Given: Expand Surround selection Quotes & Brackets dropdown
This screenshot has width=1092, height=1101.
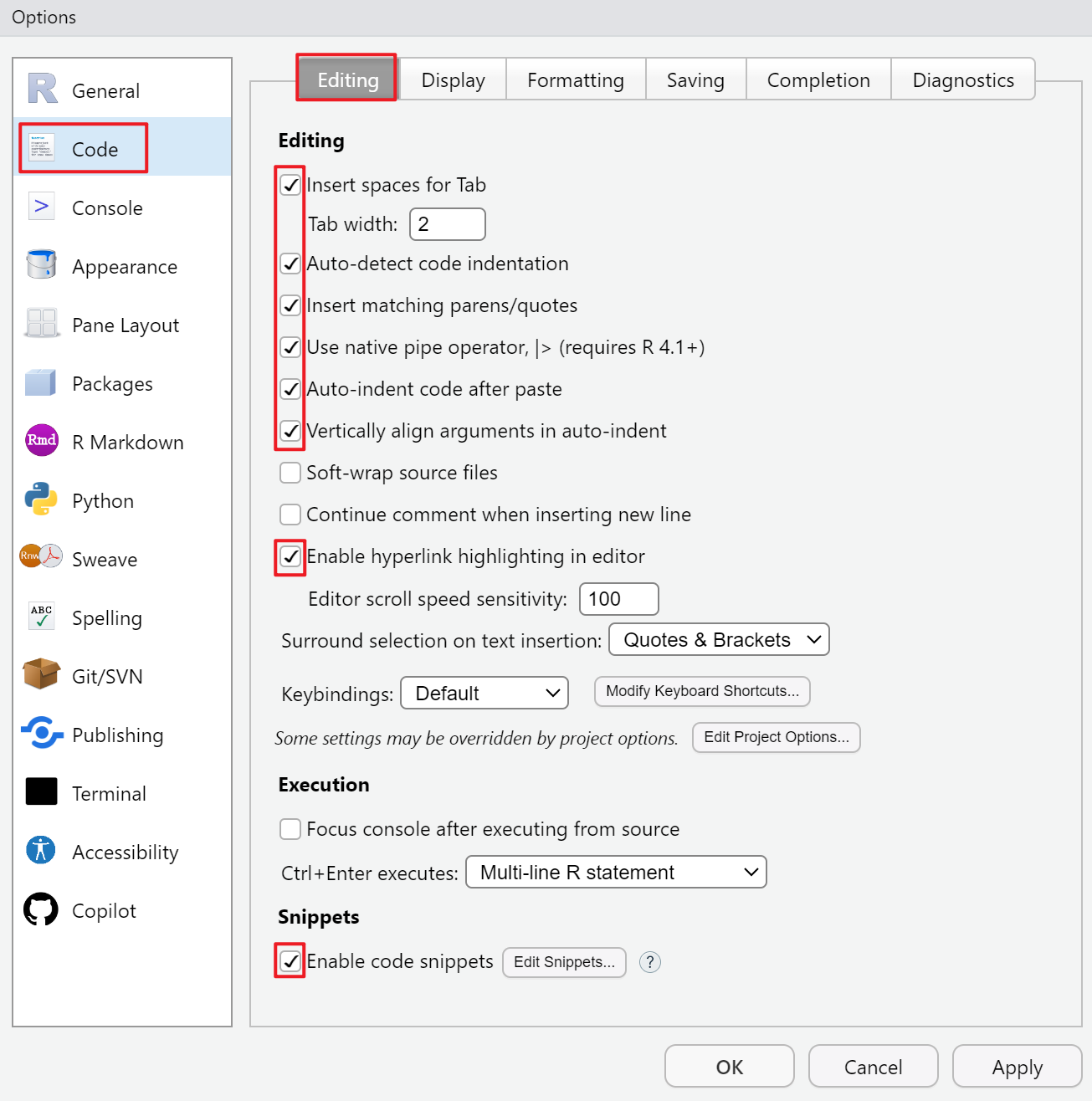Looking at the screenshot, I should point(719,640).
